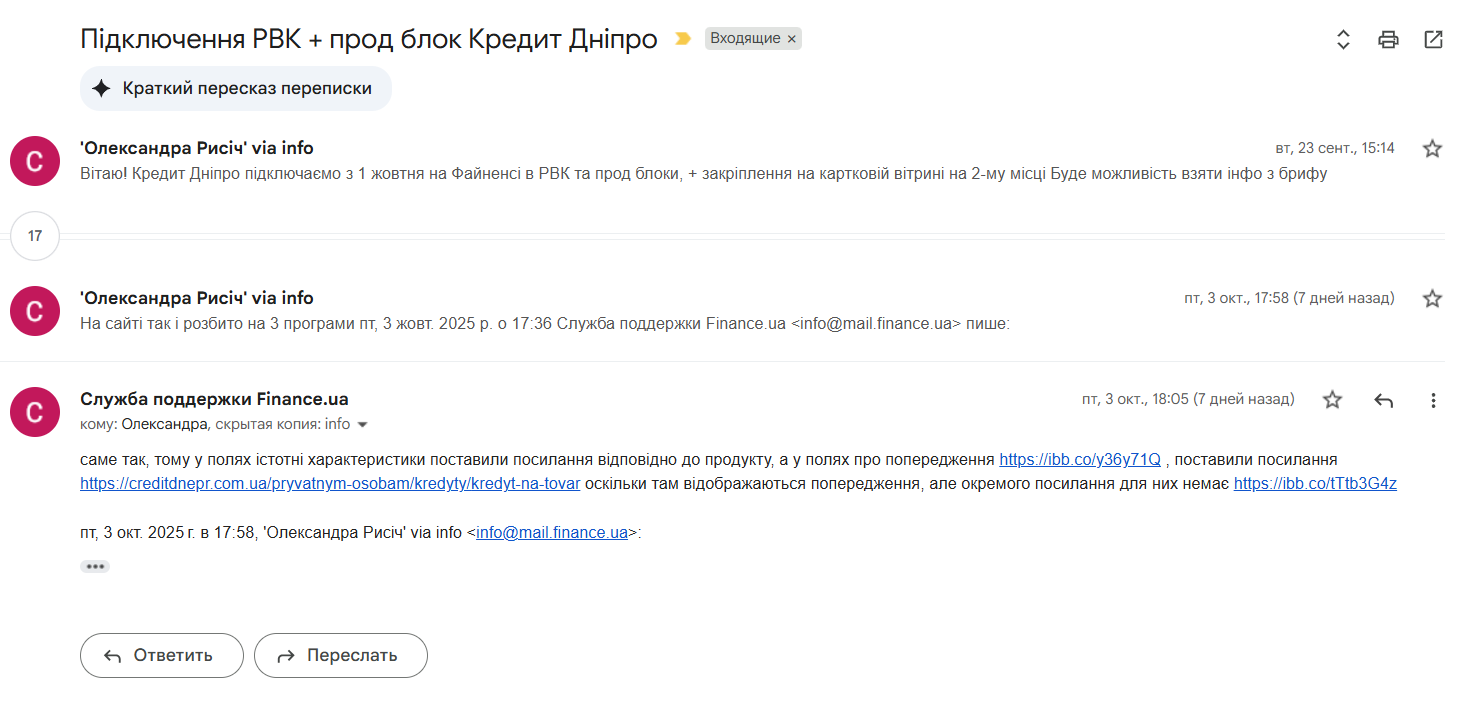Viewport: 1481px width, 711px height.
Task: Open link https://ibb.co/y36y71Q
Action: [x=1080, y=460]
